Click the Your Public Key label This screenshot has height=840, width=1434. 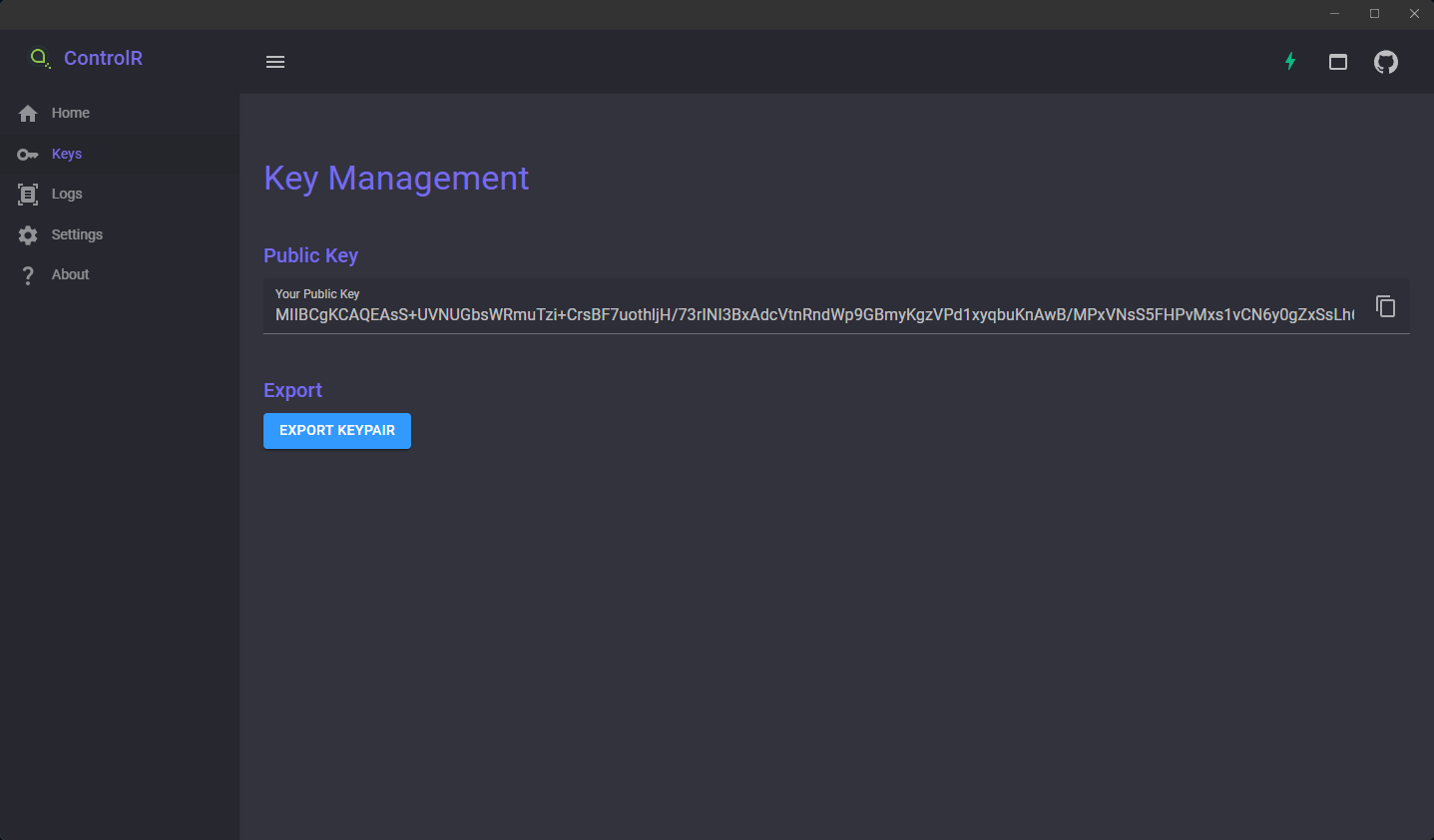pyautogui.click(x=317, y=293)
